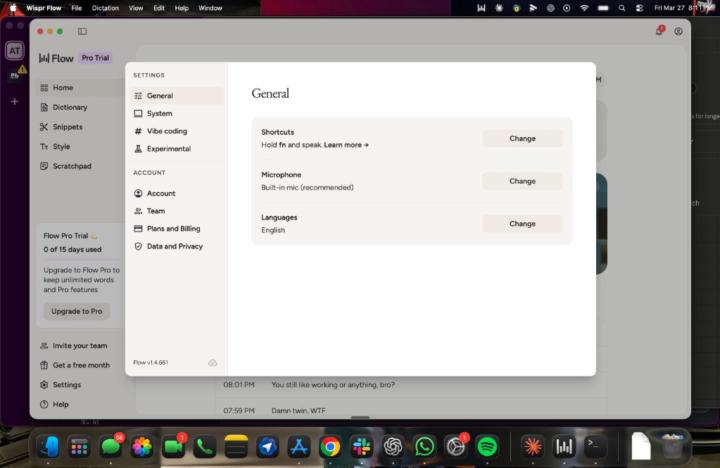Open notifications bell icon
The height and width of the screenshot is (468, 720).
click(659, 31)
